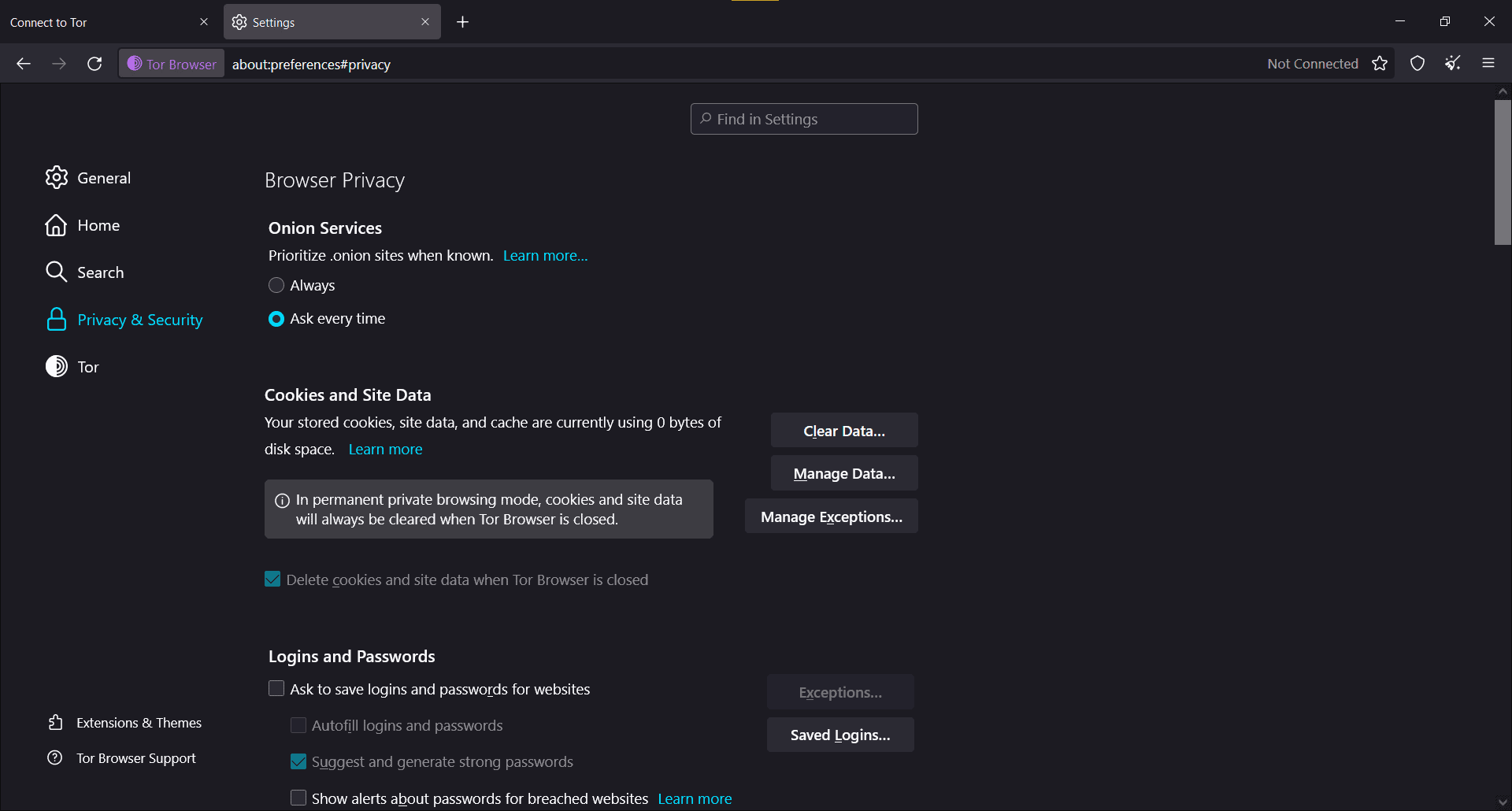Click the Manage Data button

(844, 473)
